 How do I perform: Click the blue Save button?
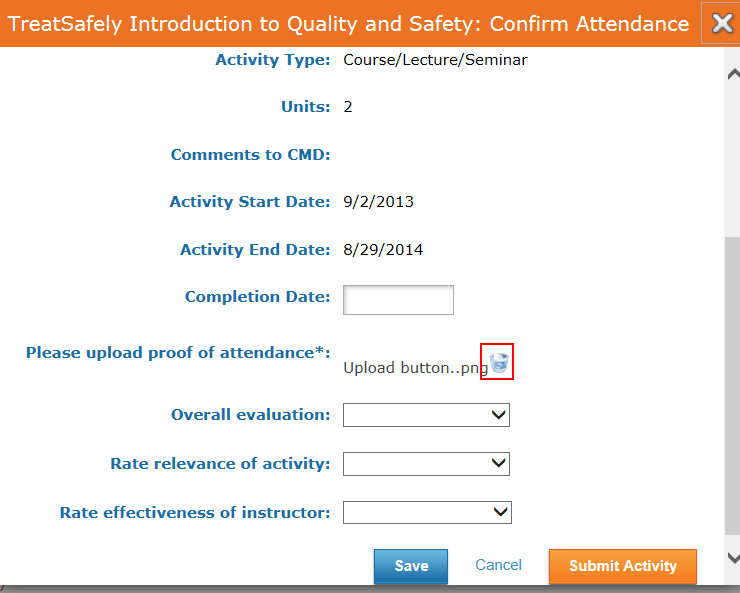[x=411, y=566]
